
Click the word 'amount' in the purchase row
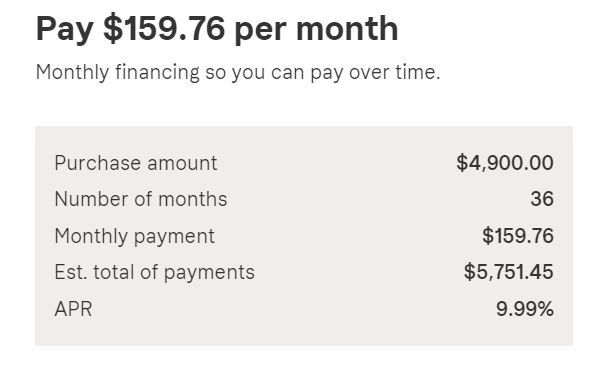click(182, 164)
